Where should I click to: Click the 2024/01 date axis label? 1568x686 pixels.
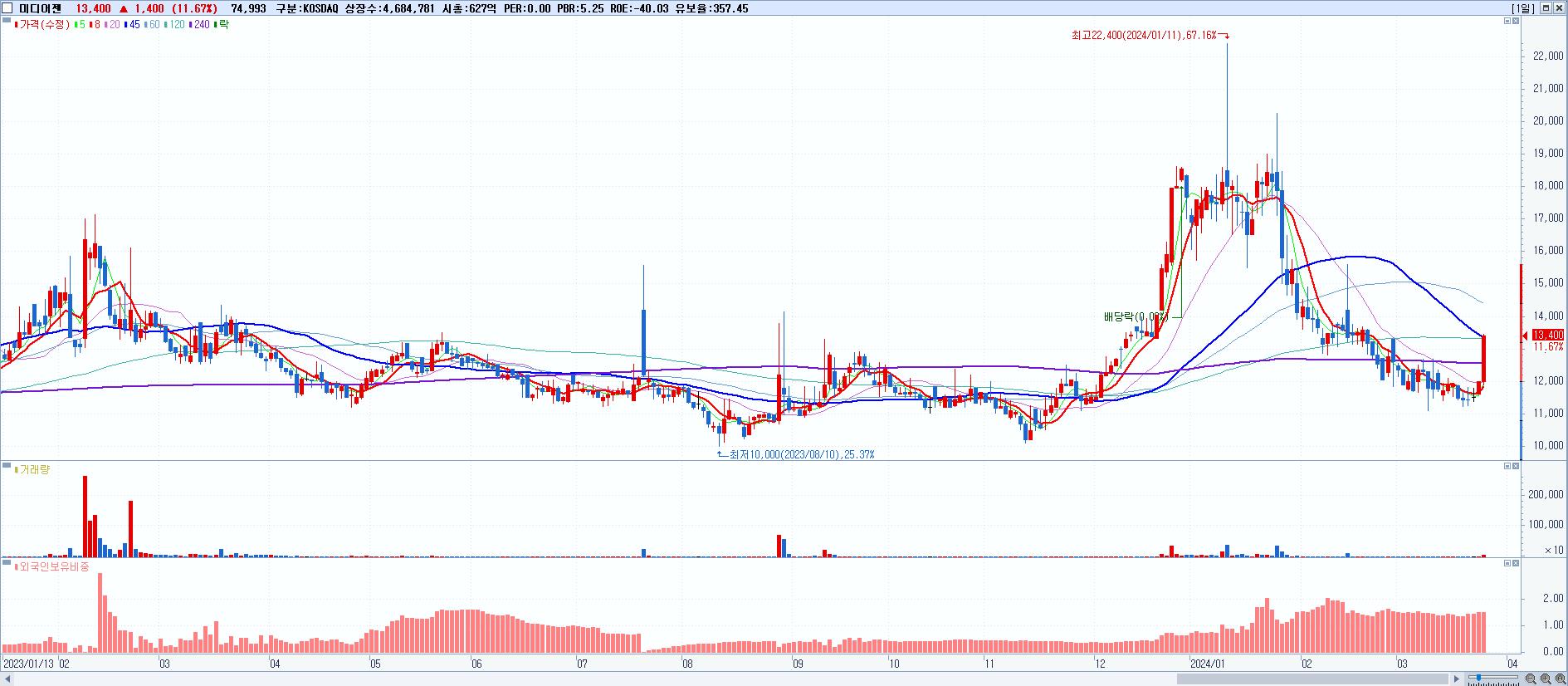[x=1208, y=664]
